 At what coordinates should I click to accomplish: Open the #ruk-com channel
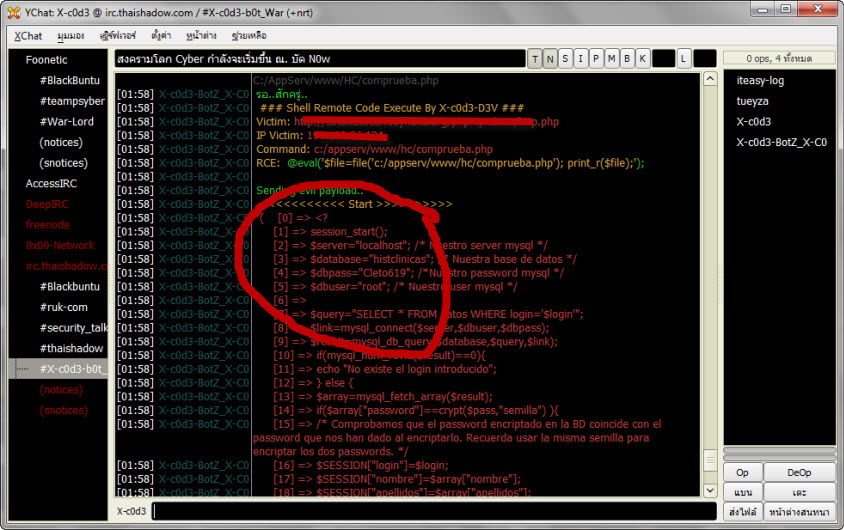tap(64, 307)
